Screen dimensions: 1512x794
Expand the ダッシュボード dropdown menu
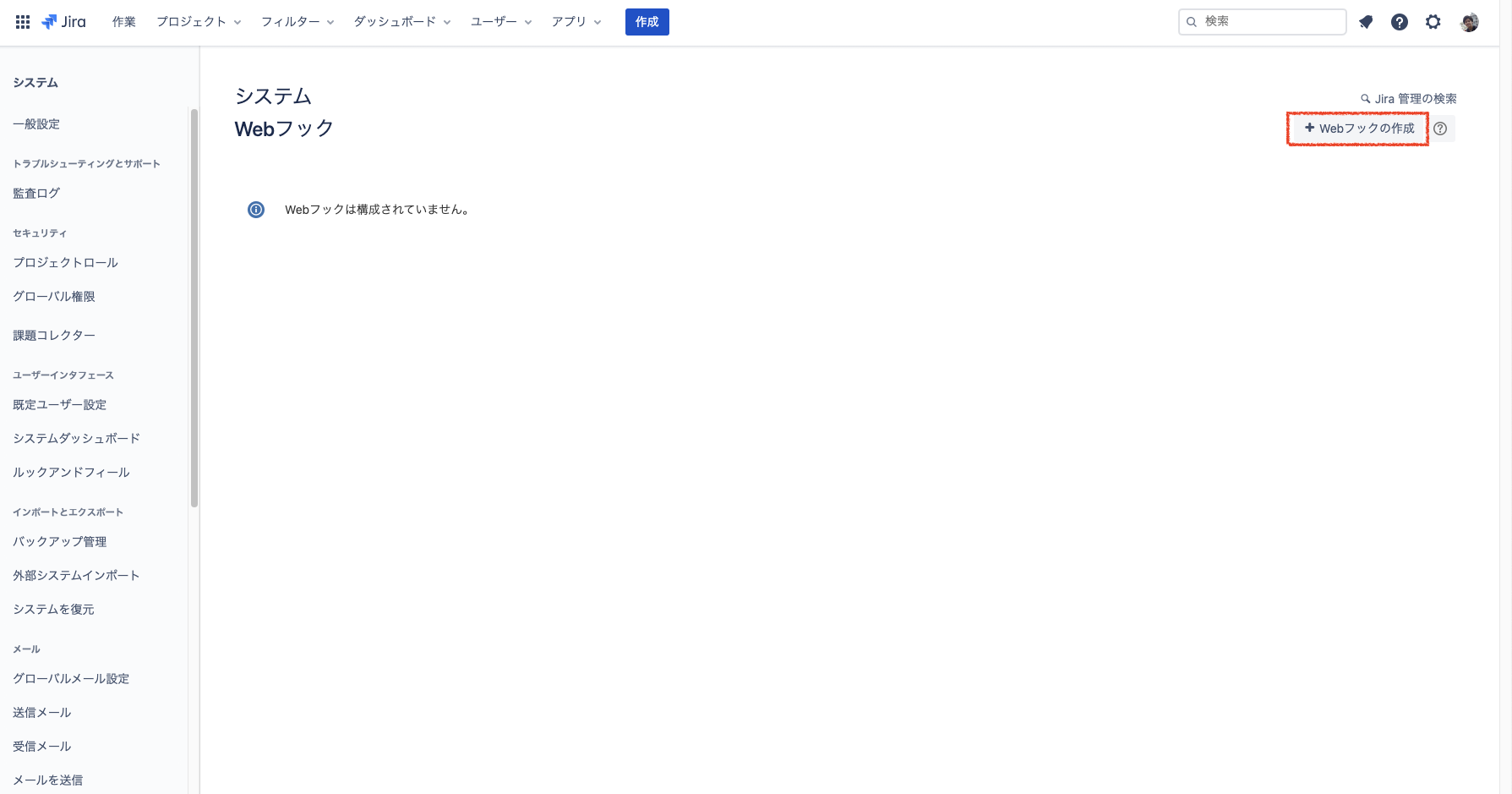pos(402,22)
